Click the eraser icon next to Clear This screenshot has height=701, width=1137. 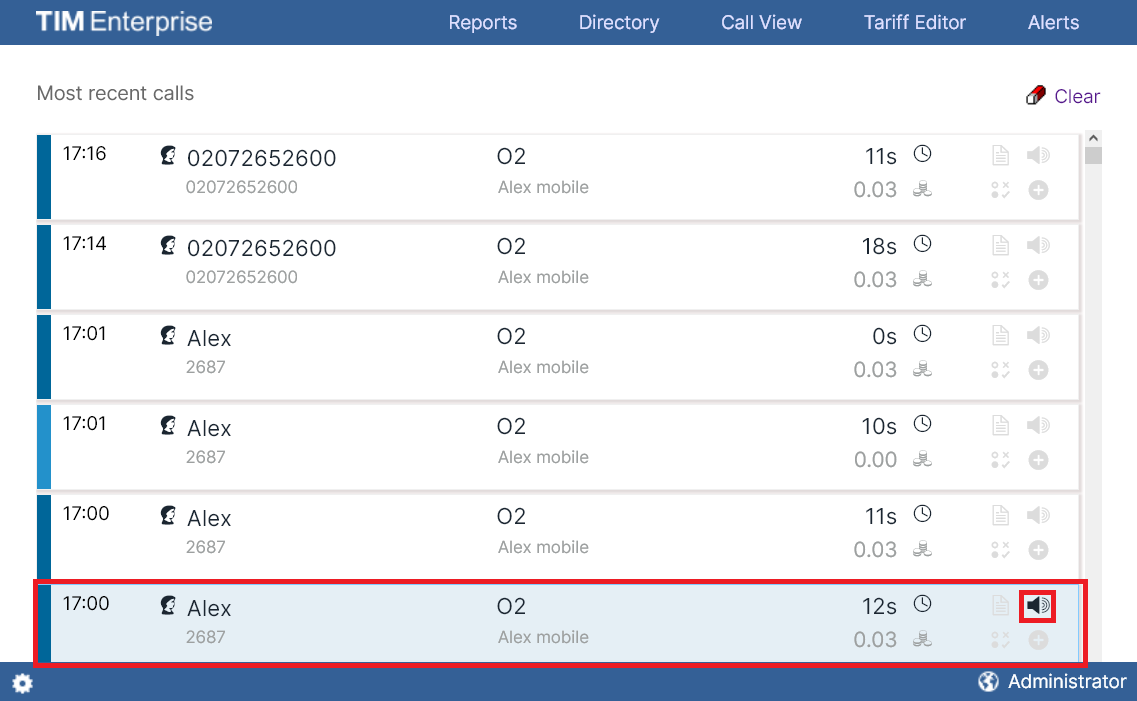tap(1036, 96)
